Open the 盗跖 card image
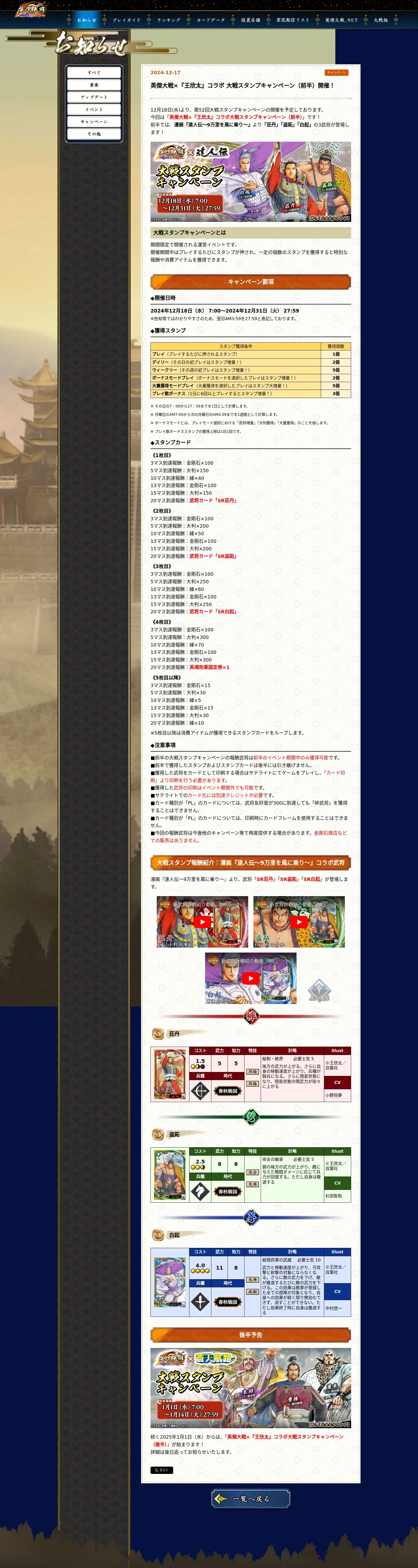Screen dimensions: 418x1568 click(x=170, y=1175)
